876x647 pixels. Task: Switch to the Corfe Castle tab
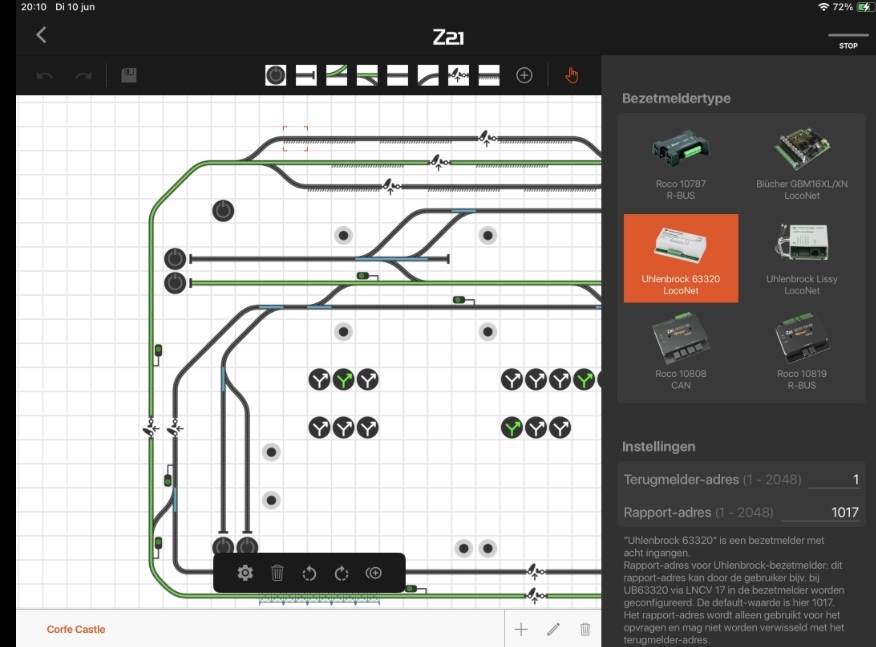pos(76,629)
